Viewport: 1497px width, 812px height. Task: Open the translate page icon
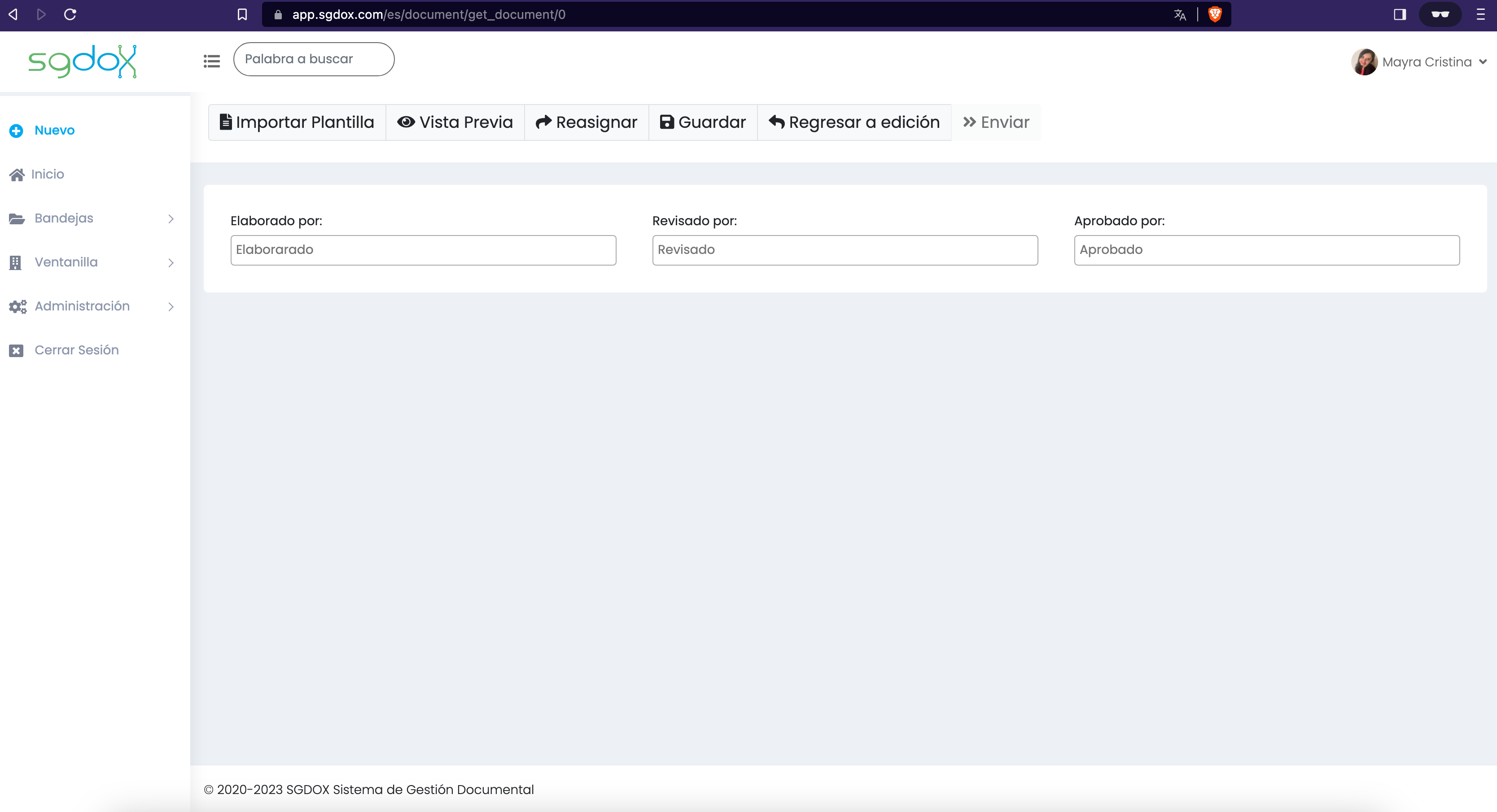point(1180,14)
